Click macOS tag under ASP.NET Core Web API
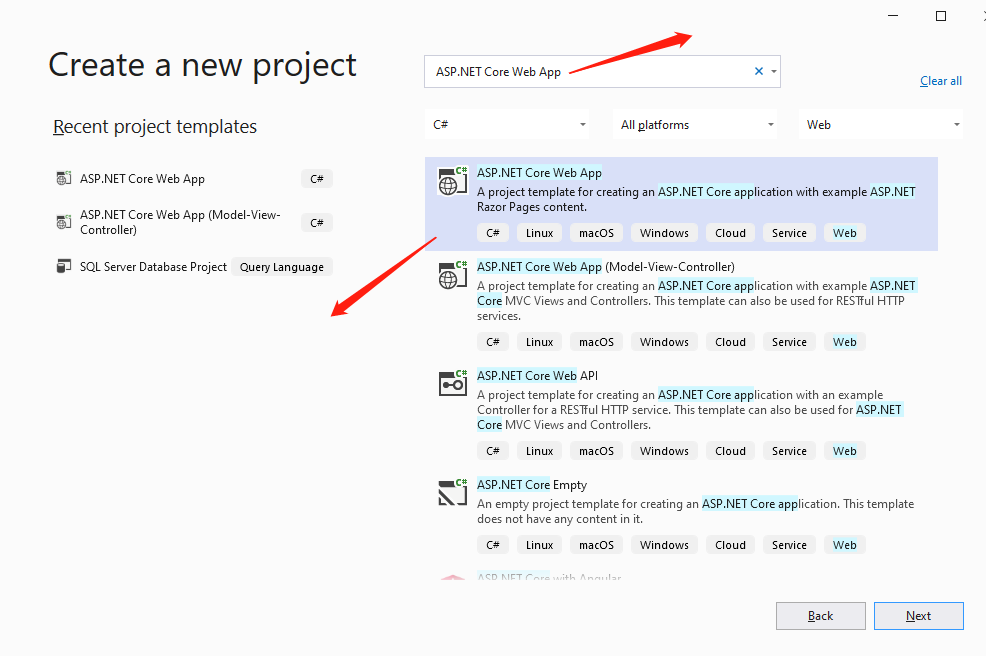 [596, 451]
